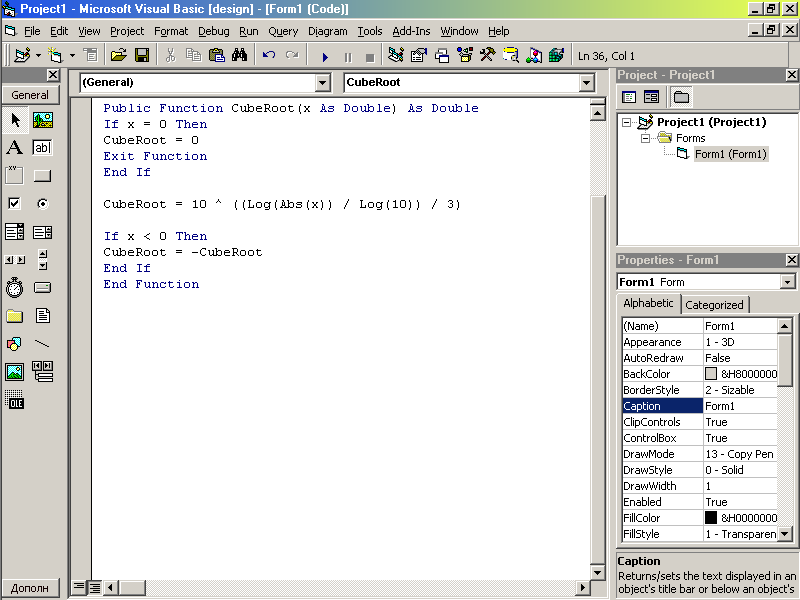800x600 pixels.
Task: Select the DirListBox folder control tool
Action: point(14,316)
